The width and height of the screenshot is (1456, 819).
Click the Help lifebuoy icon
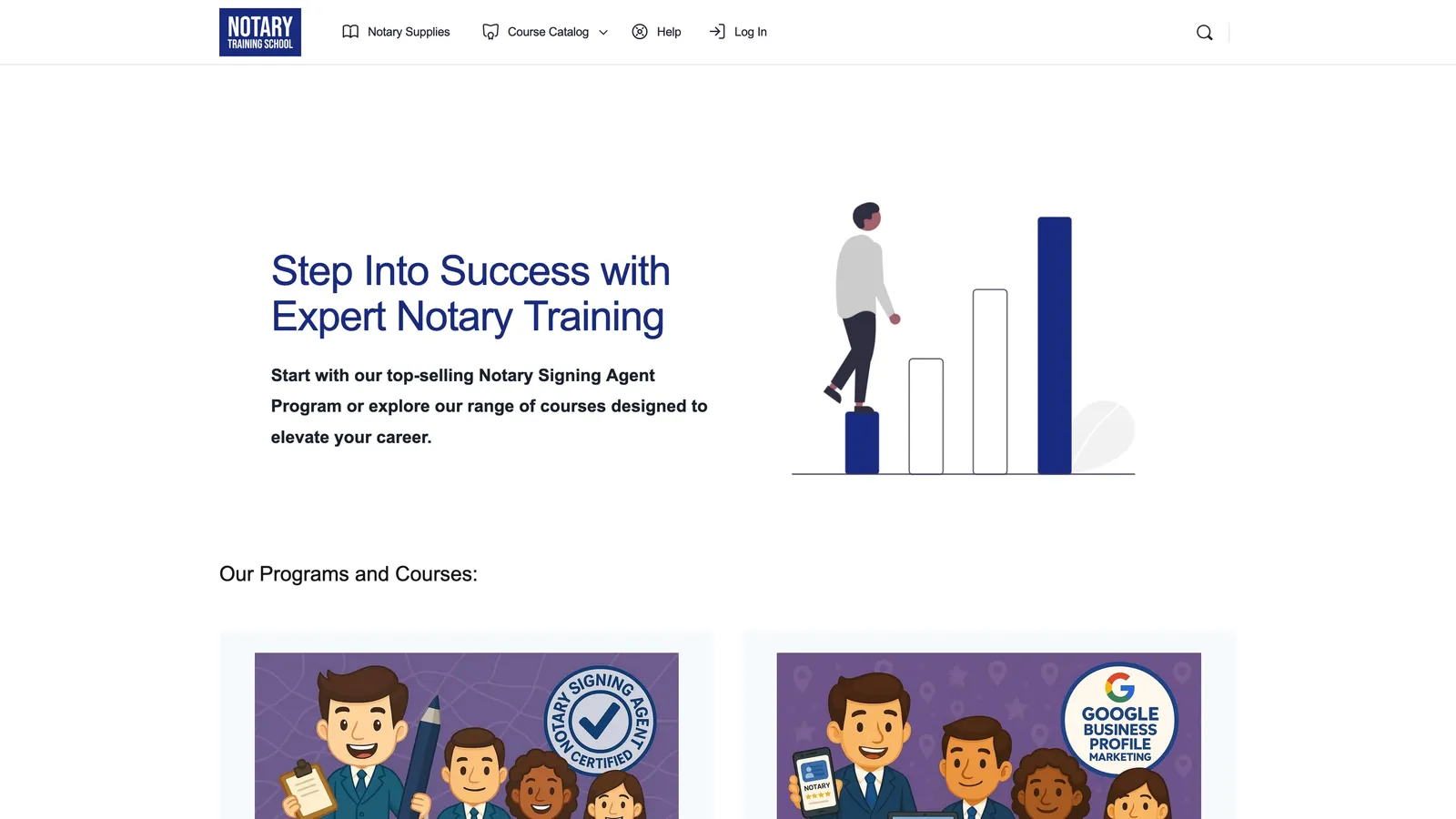tap(640, 32)
